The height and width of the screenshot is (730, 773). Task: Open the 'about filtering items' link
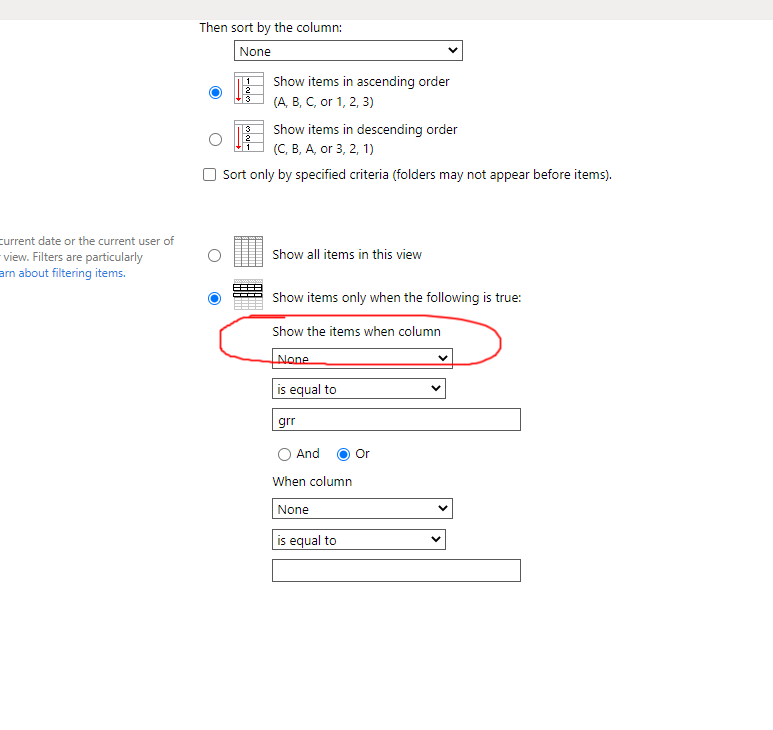(x=63, y=273)
